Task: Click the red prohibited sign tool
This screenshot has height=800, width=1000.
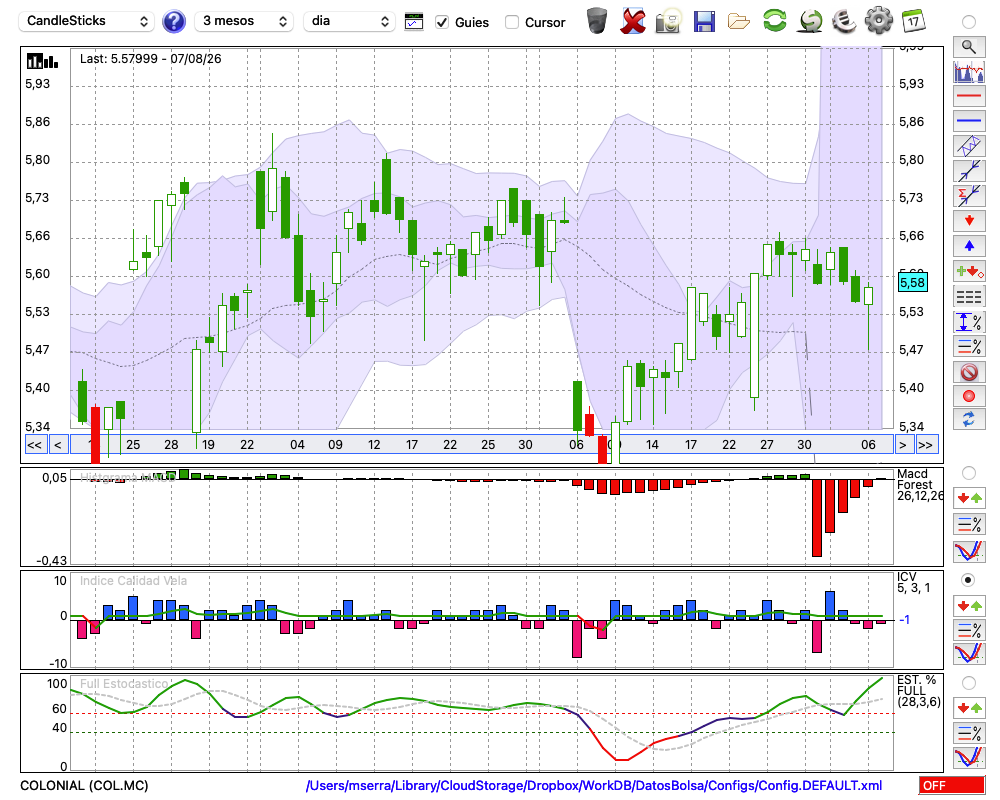Action: [969, 372]
